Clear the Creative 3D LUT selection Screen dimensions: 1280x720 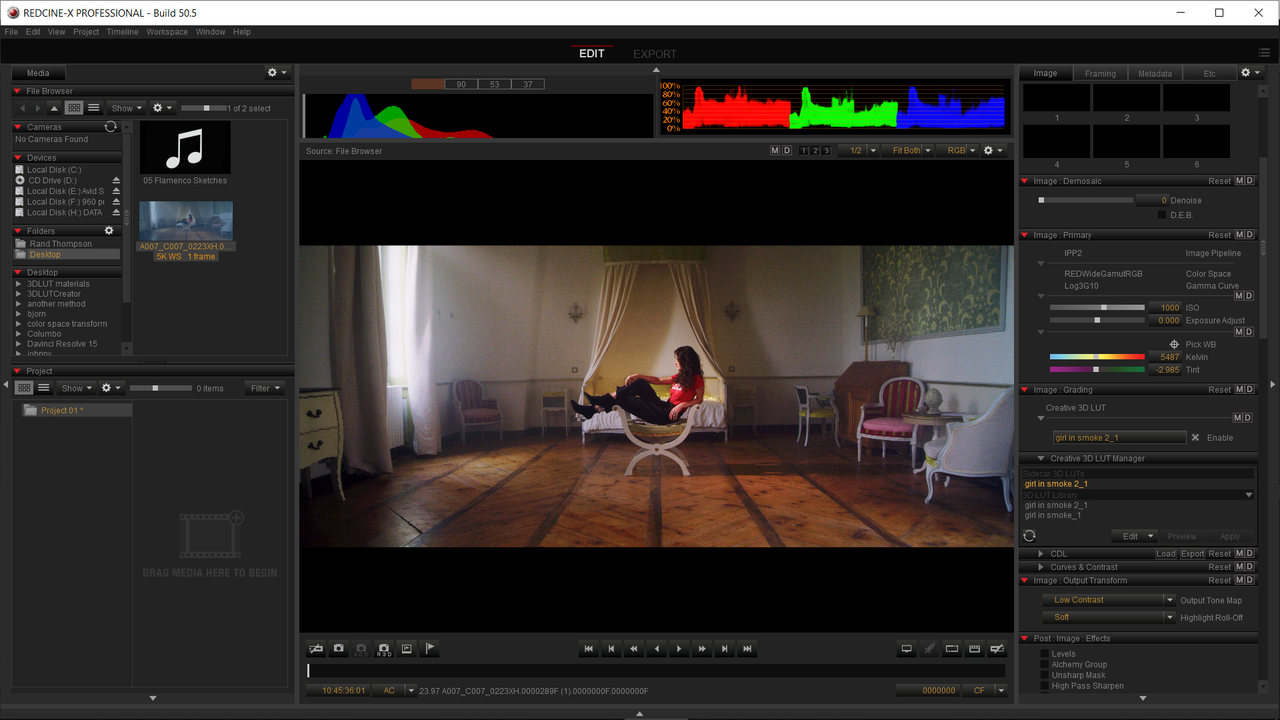tap(1195, 438)
